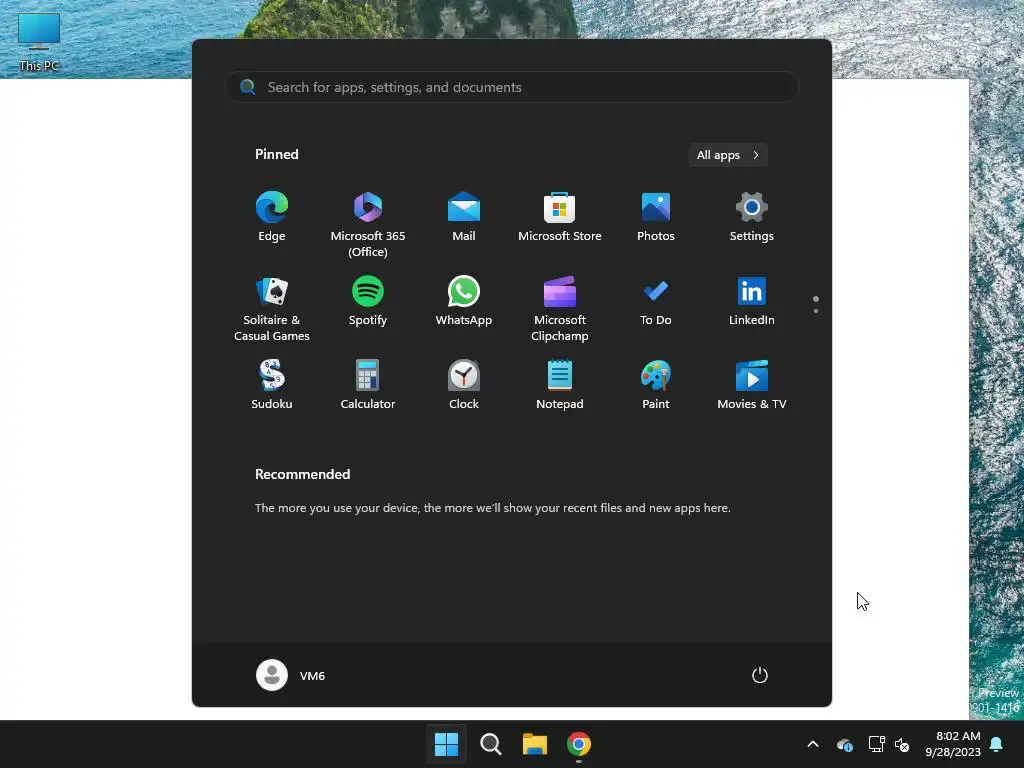Open LinkedIn pinned app
Image resolution: width=1024 pixels, height=768 pixels.
752,301
